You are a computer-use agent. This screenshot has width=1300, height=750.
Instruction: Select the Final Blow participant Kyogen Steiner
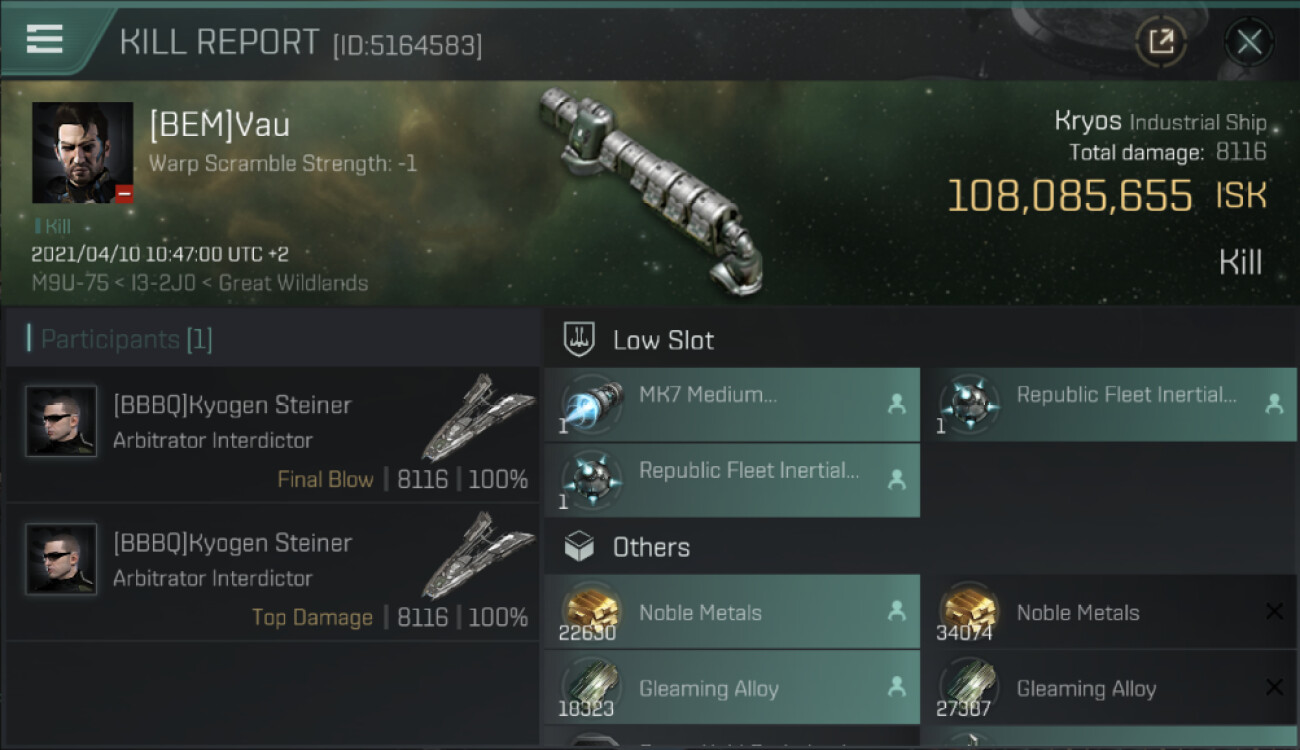[232, 405]
